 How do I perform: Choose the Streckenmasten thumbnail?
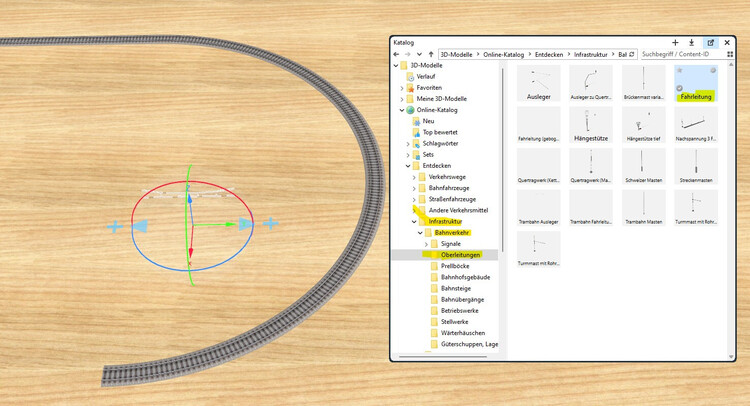click(696, 166)
